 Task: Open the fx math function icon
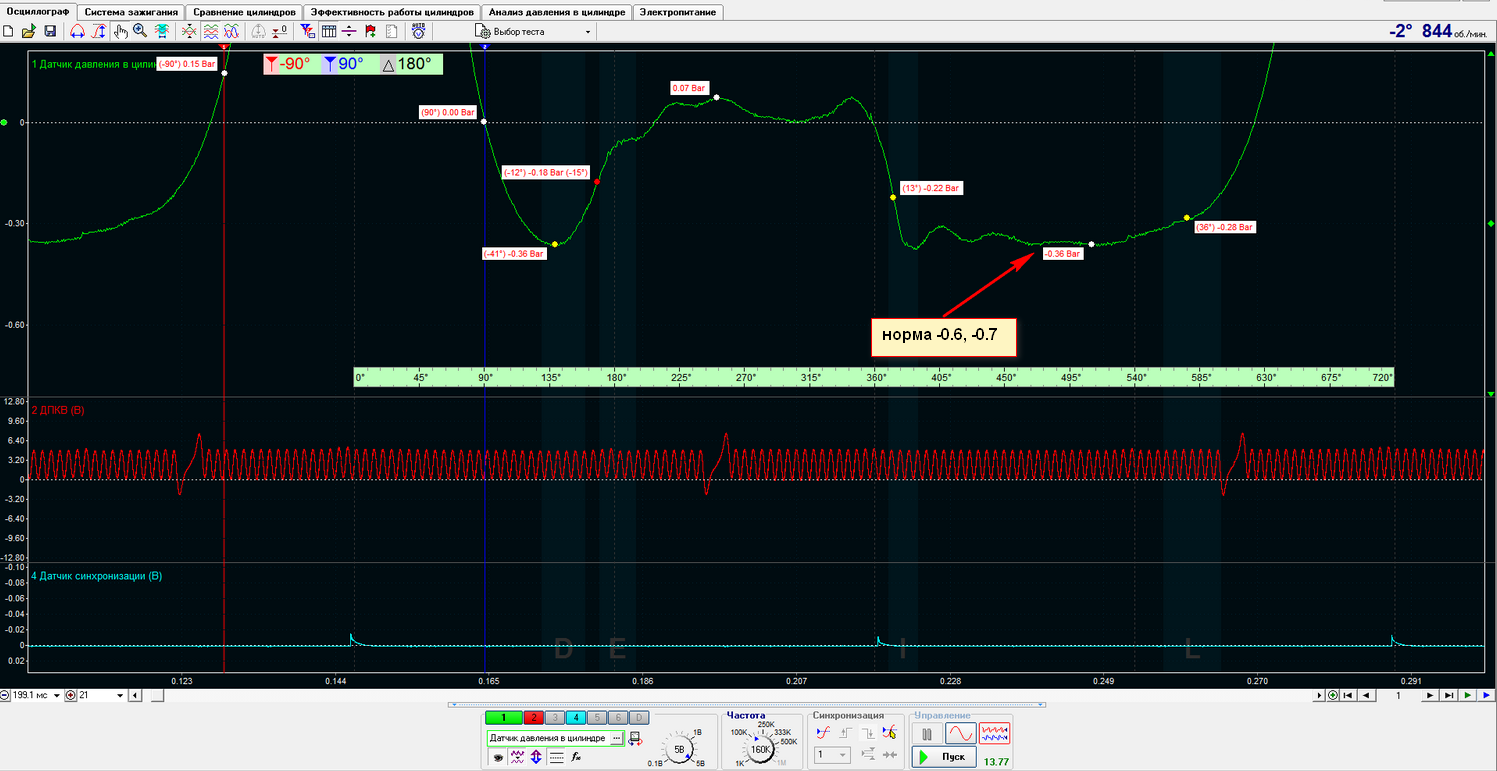tap(576, 757)
